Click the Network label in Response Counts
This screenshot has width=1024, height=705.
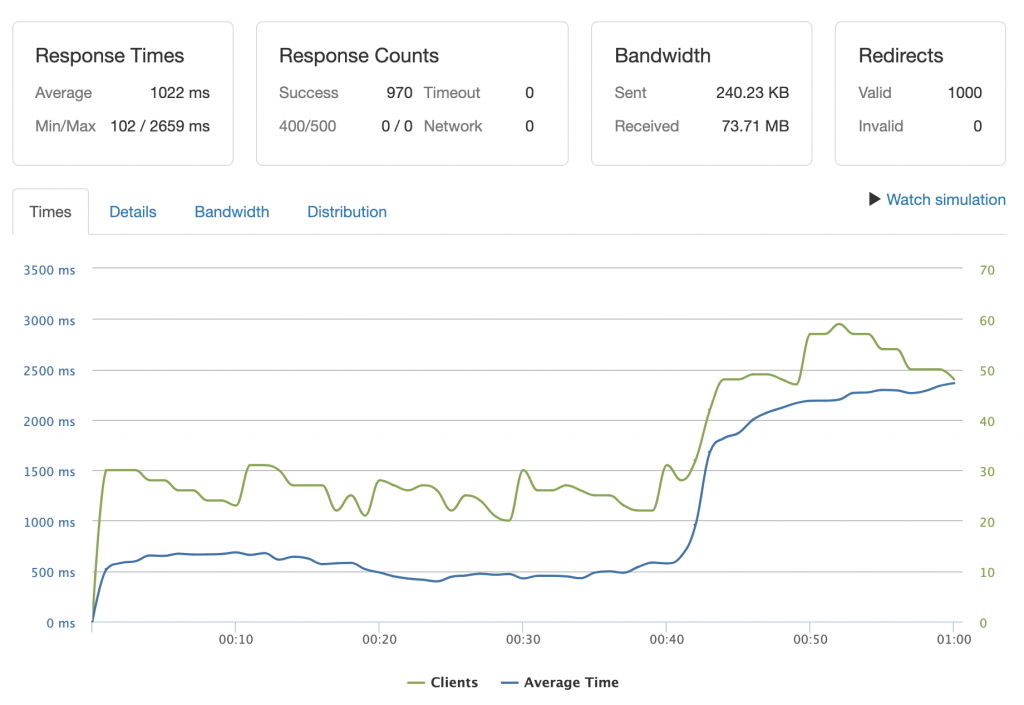[453, 126]
